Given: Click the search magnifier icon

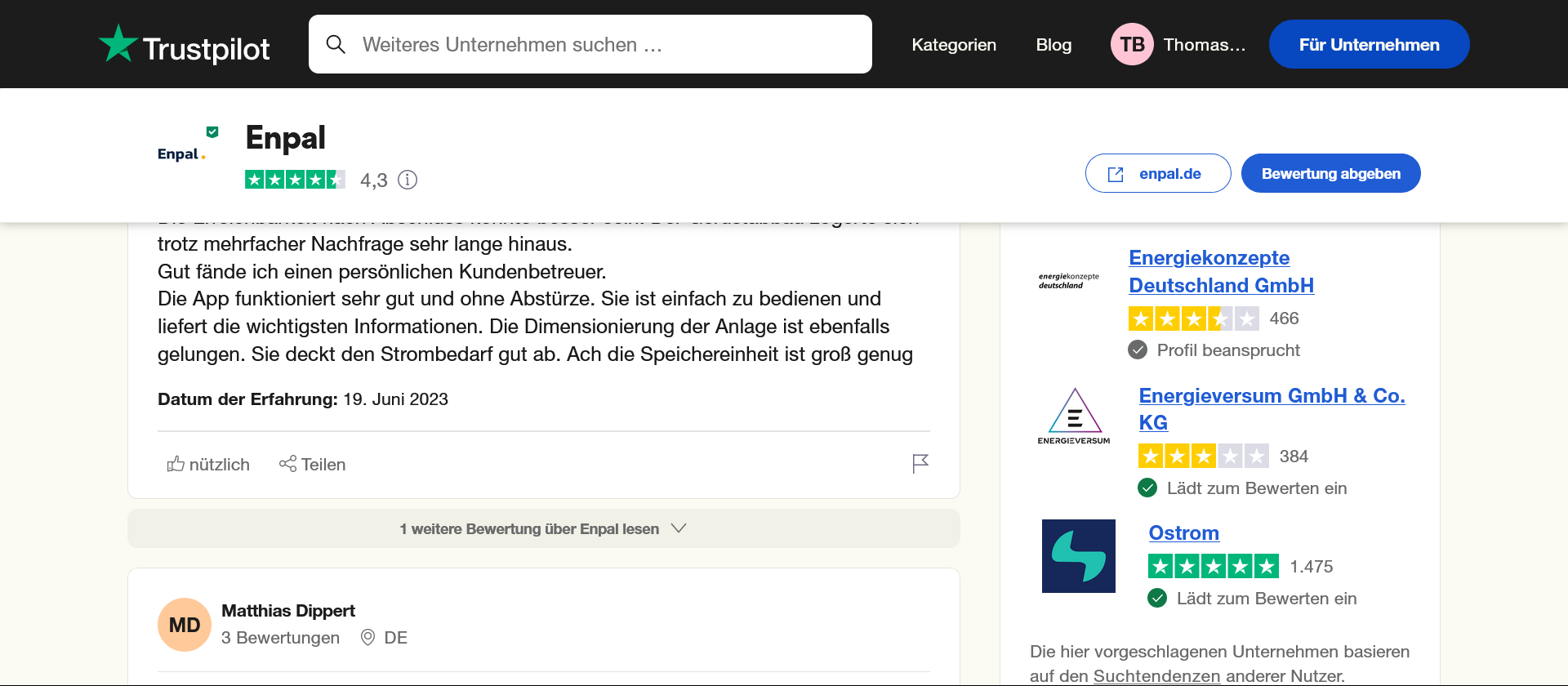Looking at the screenshot, I should tap(336, 44).
